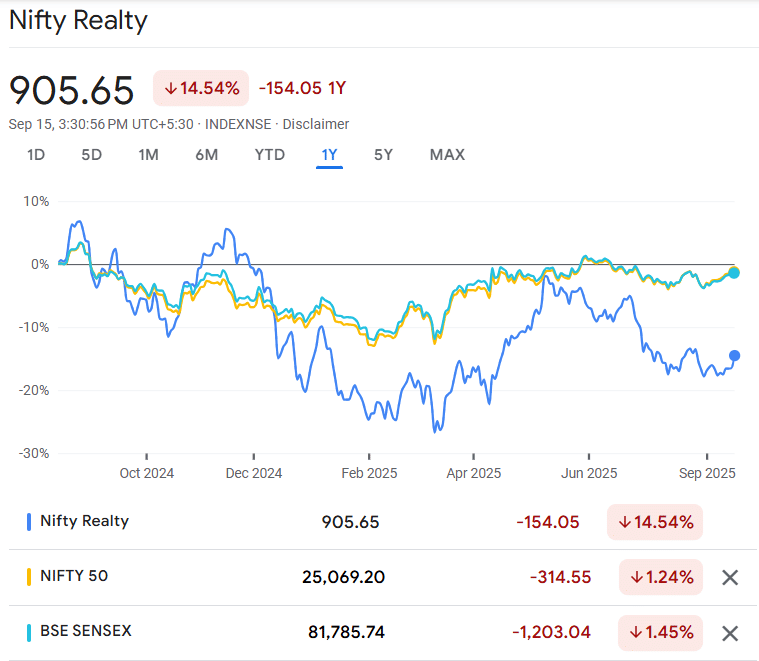Click the -1,203.04 Sensex change
759x661 pixels.
click(551, 632)
